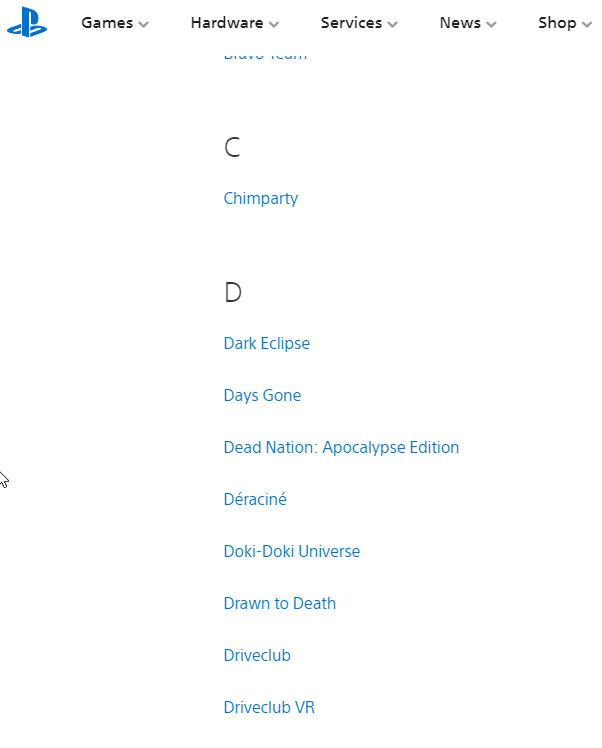Select Dead Nation: Apocalypse Edition link
Viewport: 602px width, 748px height.
[x=342, y=447]
